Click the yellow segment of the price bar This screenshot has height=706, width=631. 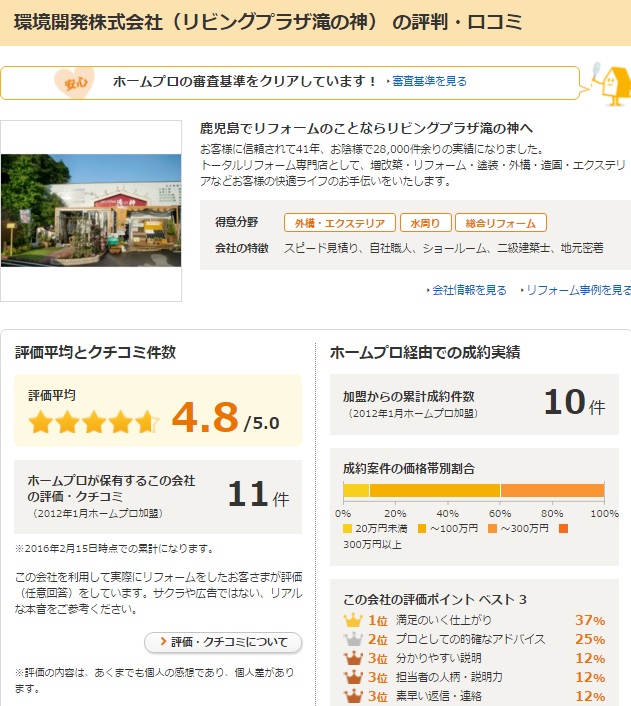pyautogui.click(x=356, y=490)
